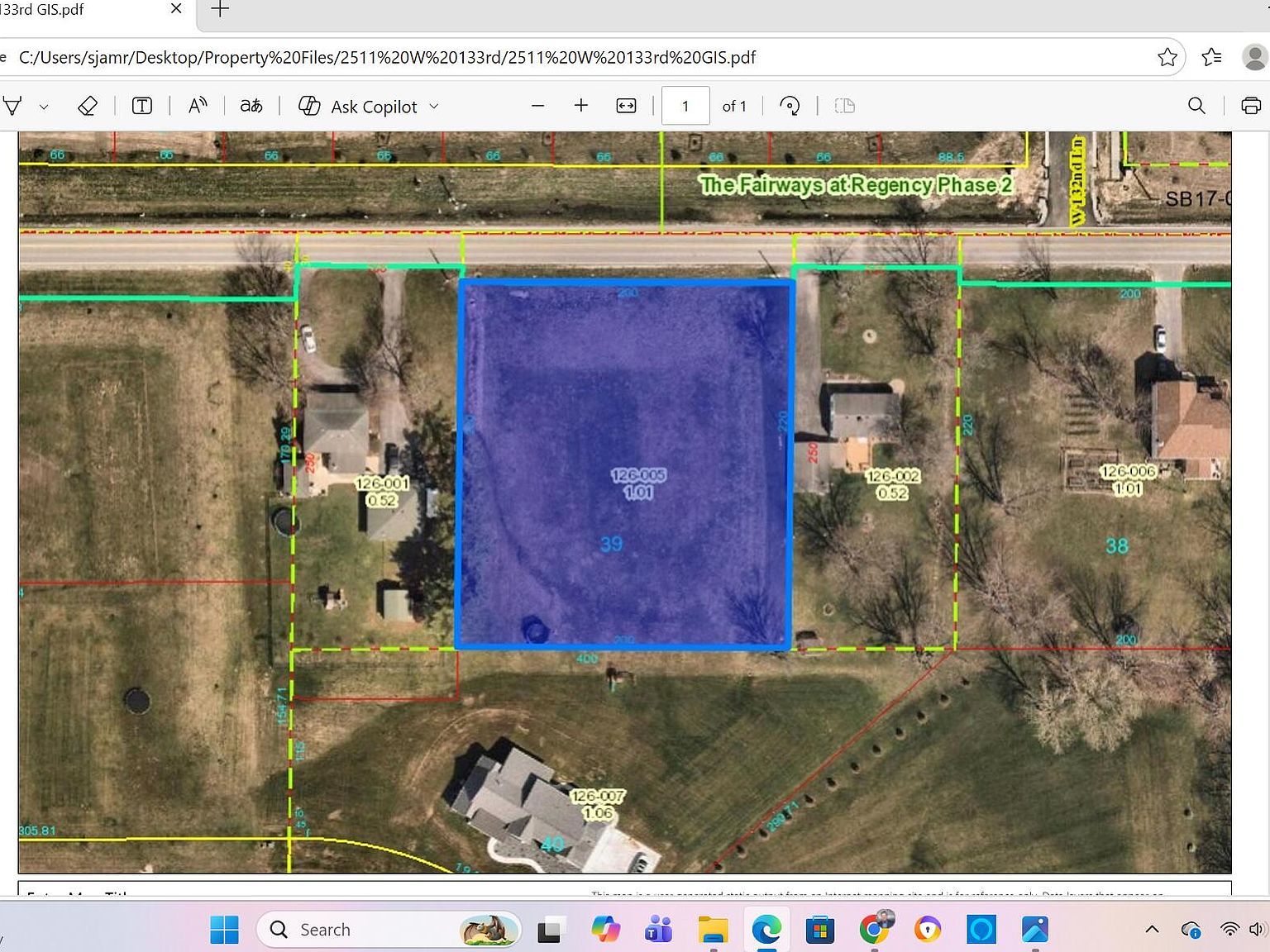The image size is (1270, 952).
Task: Click the parcel label 126-001
Action: coord(382,483)
